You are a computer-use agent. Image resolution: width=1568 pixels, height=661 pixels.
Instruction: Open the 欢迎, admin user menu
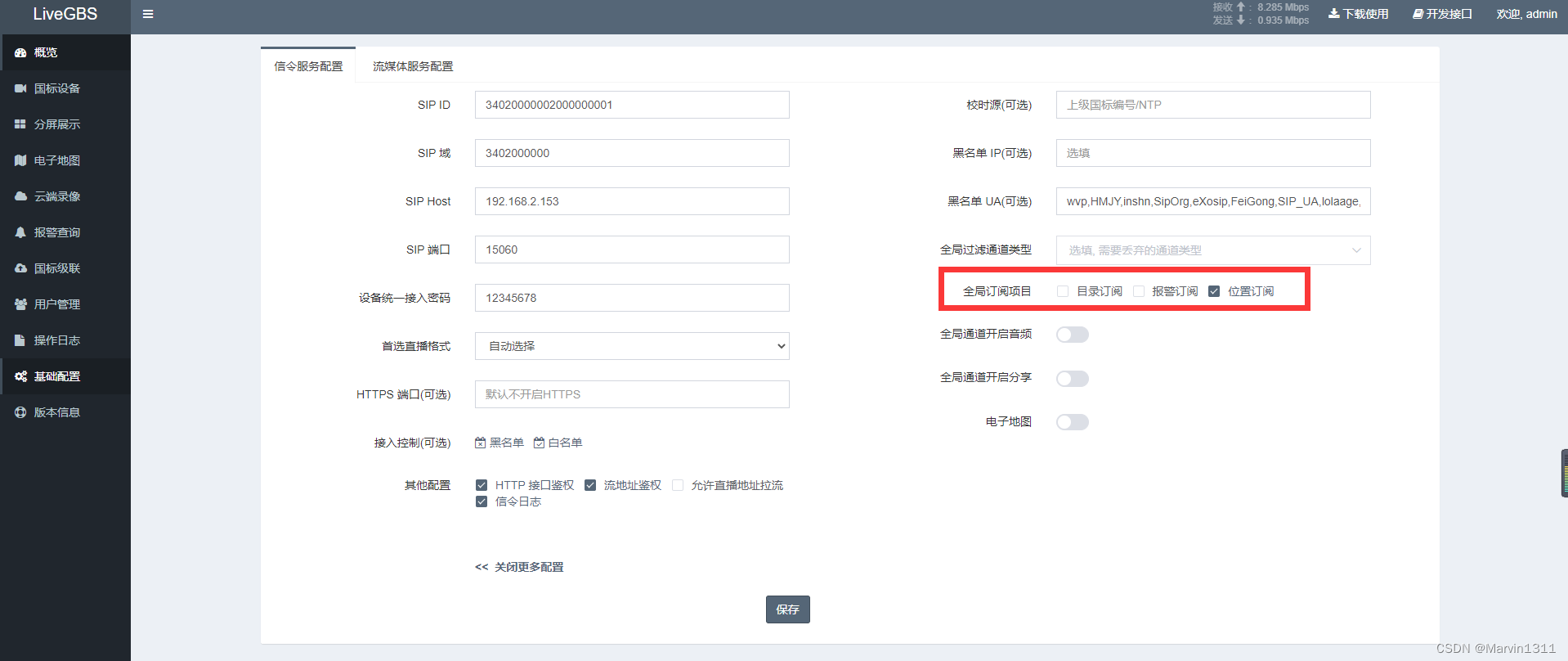(x=1526, y=14)
